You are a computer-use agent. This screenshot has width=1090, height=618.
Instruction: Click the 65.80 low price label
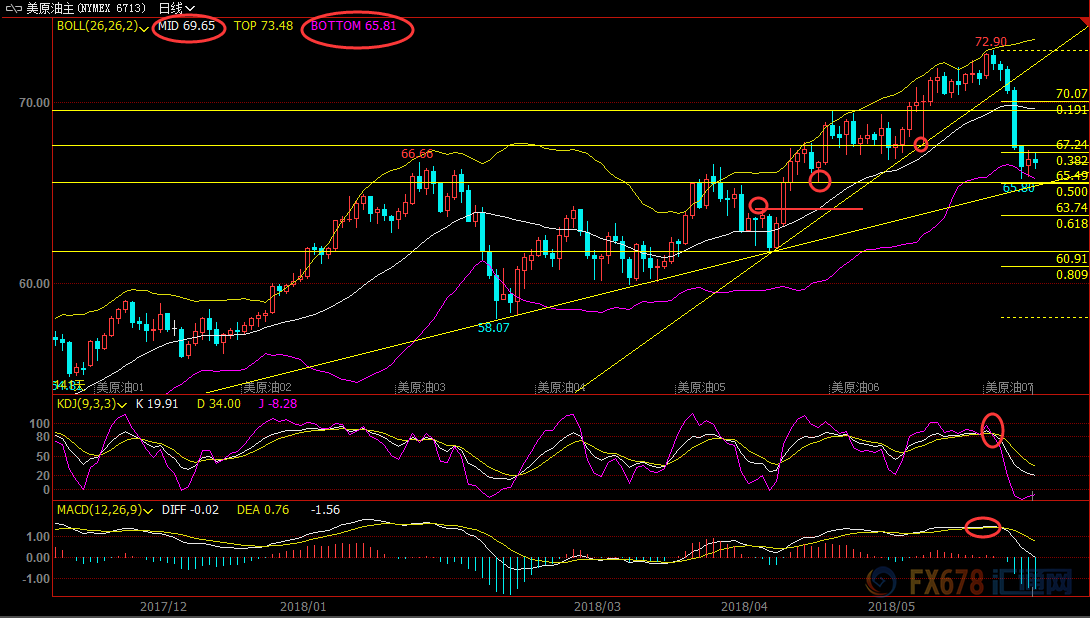[x=1018, y=188]
